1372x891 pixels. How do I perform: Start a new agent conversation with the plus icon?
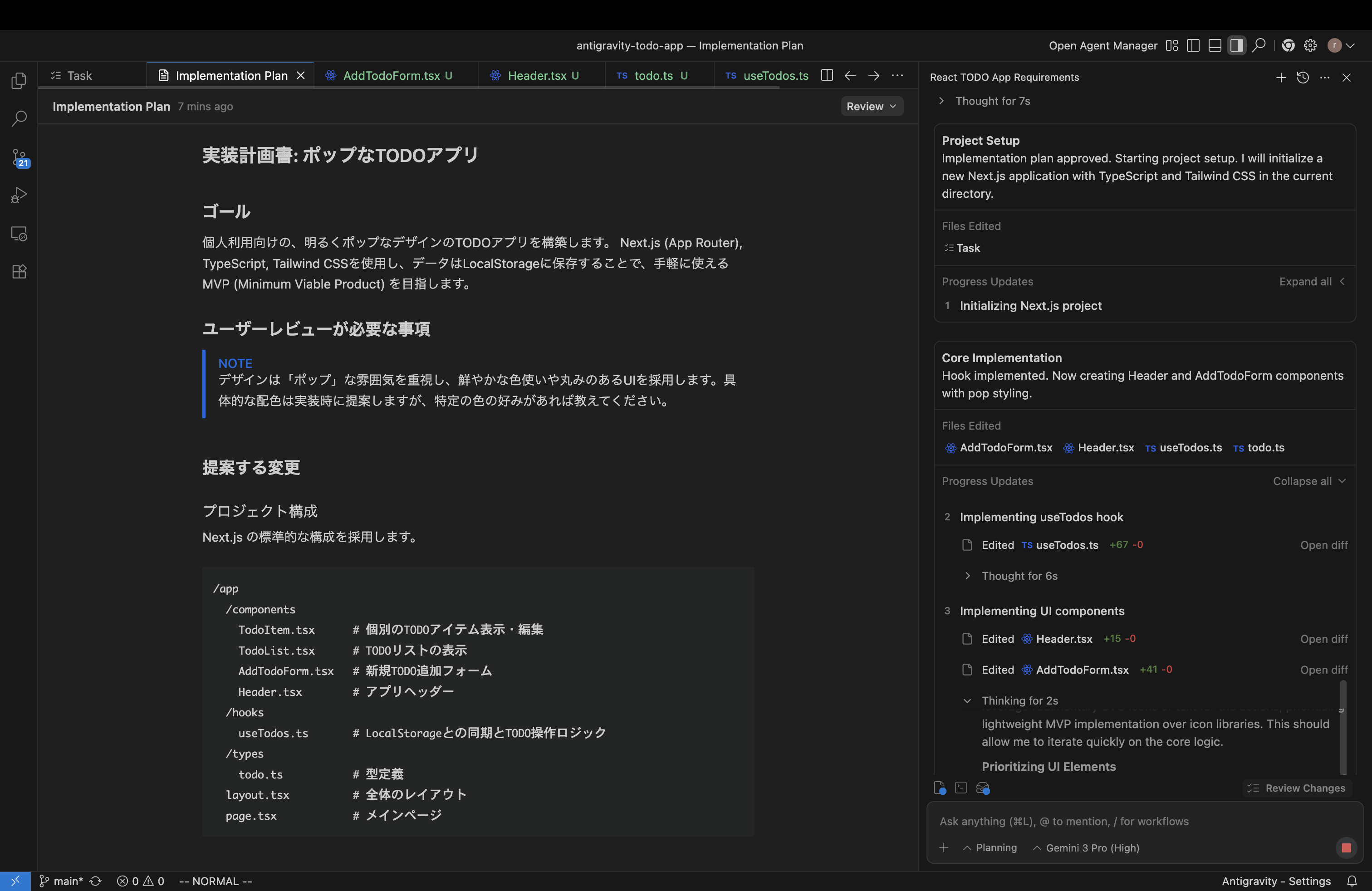(x=1281, y=77)
